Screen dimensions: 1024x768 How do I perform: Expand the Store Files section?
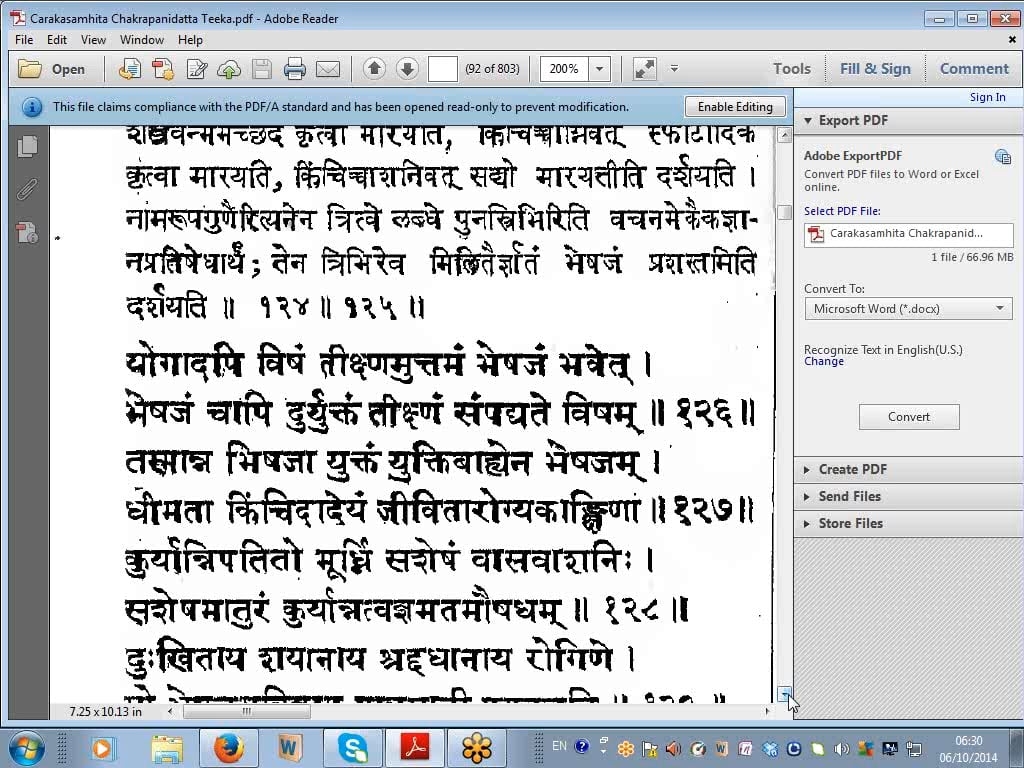(x=850, y=523)
